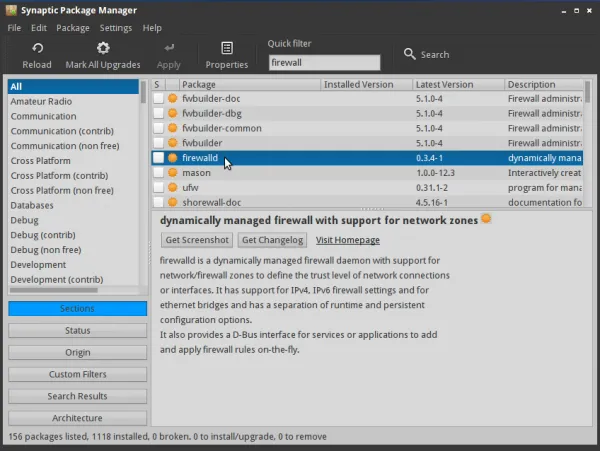Click the orange status icon beside mason

[x=173, y=173]
